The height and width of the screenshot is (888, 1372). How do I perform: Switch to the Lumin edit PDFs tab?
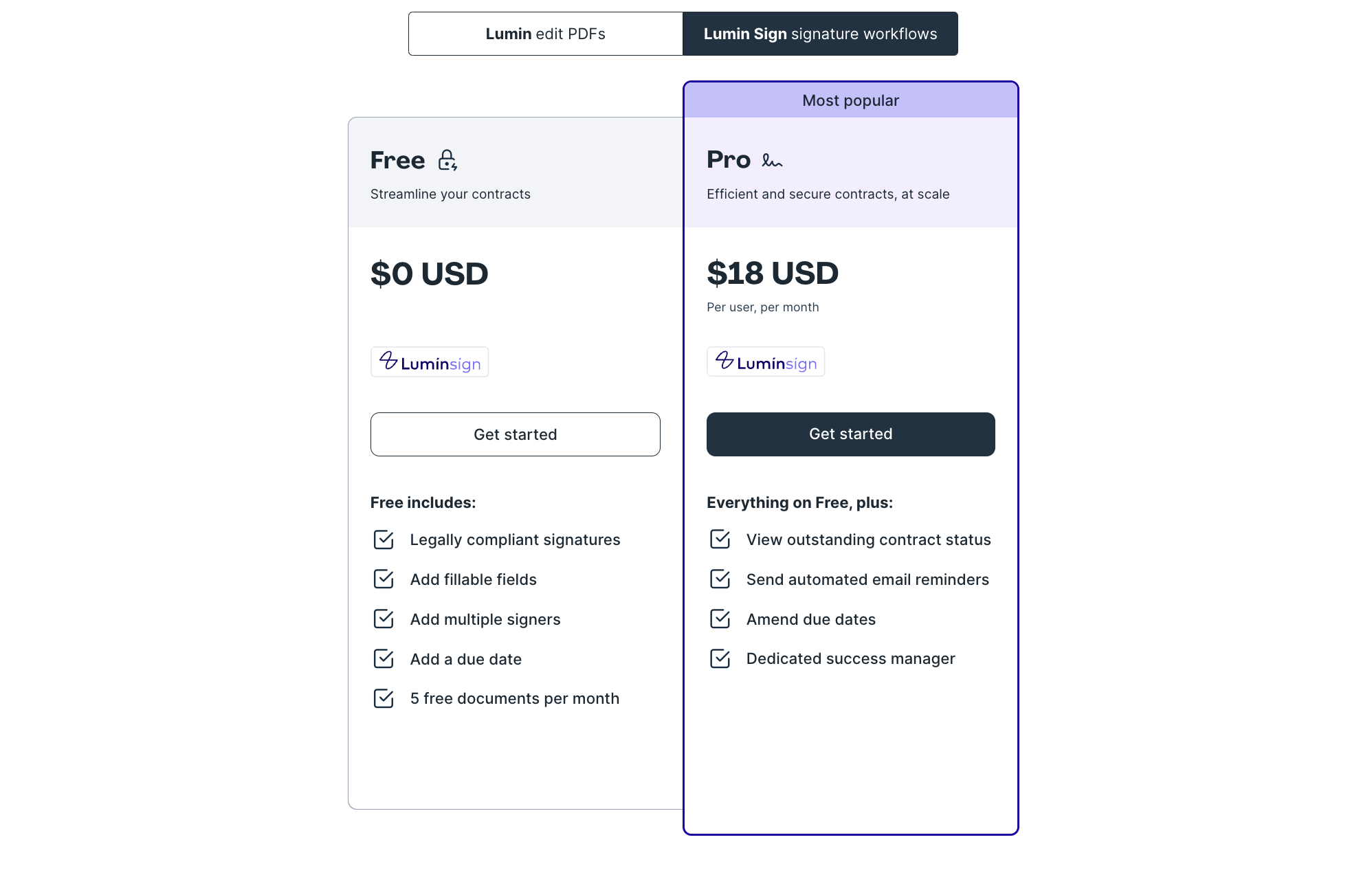(545, 33)
